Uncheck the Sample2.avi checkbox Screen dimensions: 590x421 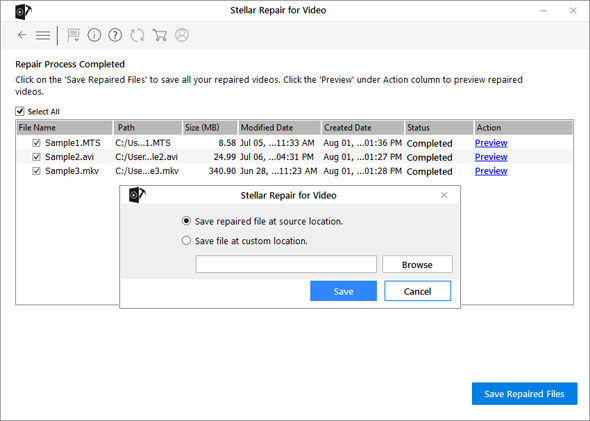pos(36,157)
